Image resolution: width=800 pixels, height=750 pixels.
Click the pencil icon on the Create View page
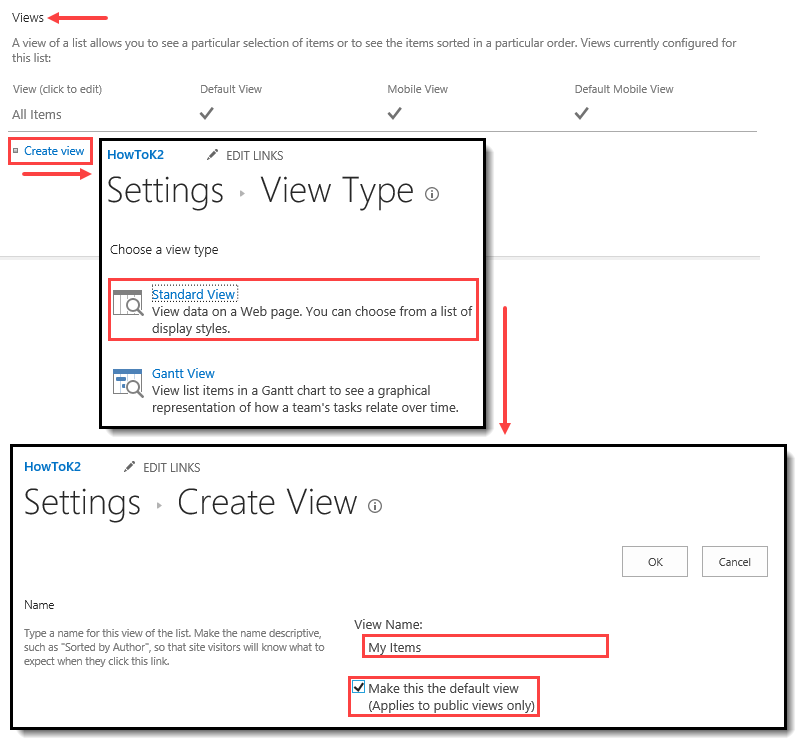coord(129,467)
